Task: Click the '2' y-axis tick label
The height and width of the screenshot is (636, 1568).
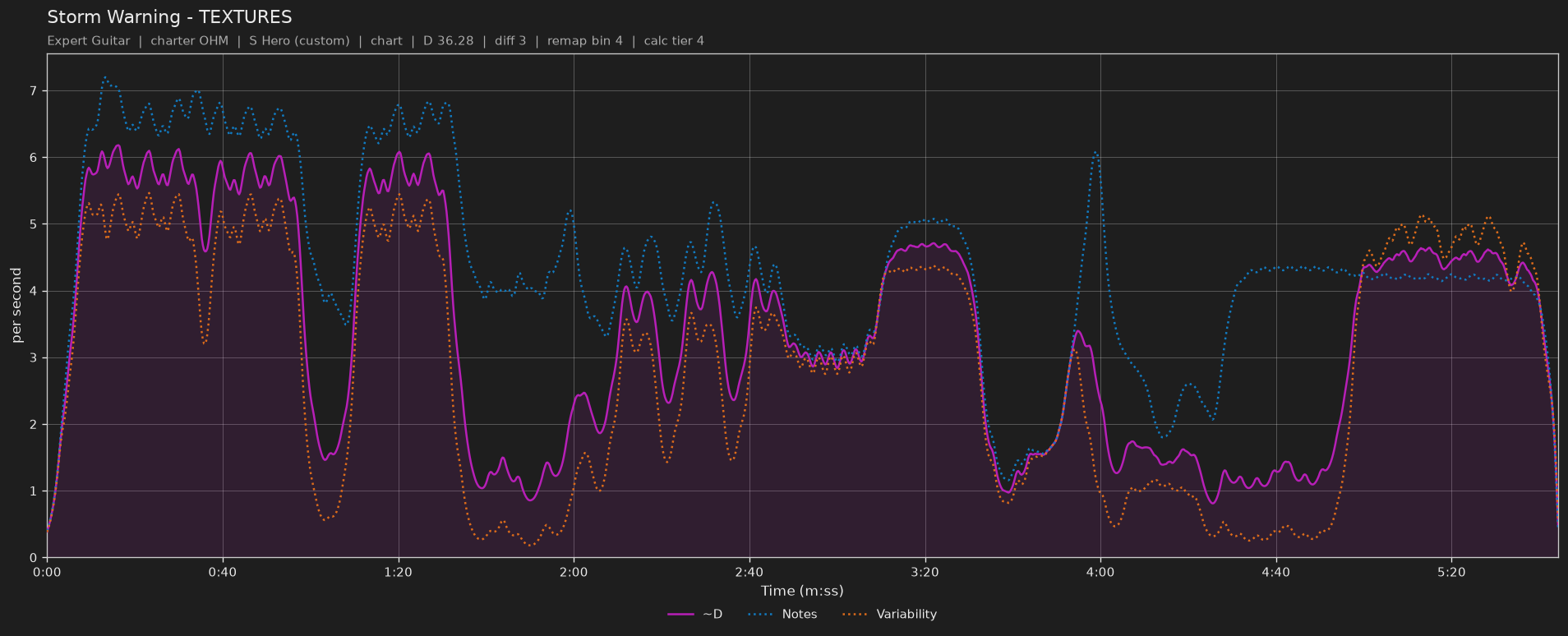Action: click(34, 425)
